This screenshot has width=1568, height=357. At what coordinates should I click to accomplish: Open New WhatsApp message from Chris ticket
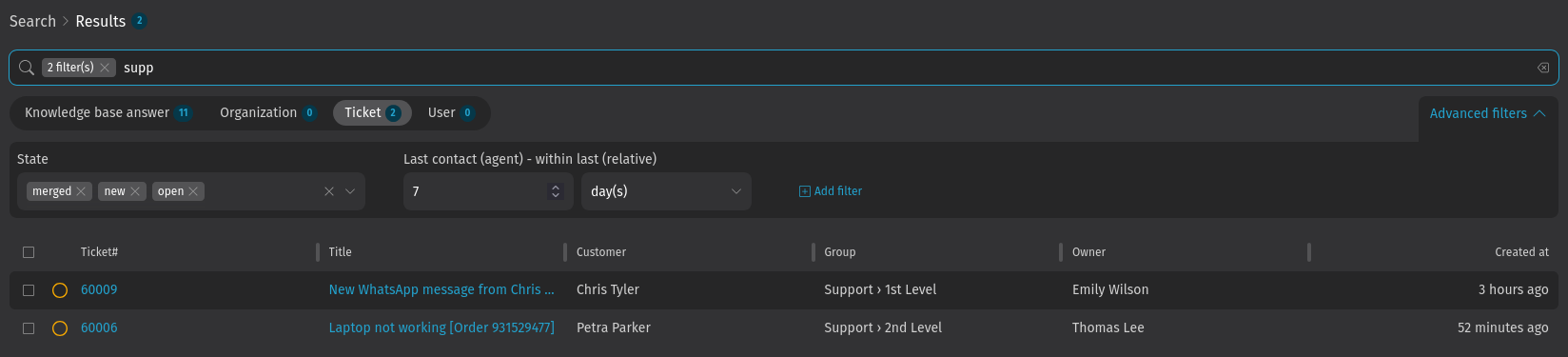(x=441, y=289)
